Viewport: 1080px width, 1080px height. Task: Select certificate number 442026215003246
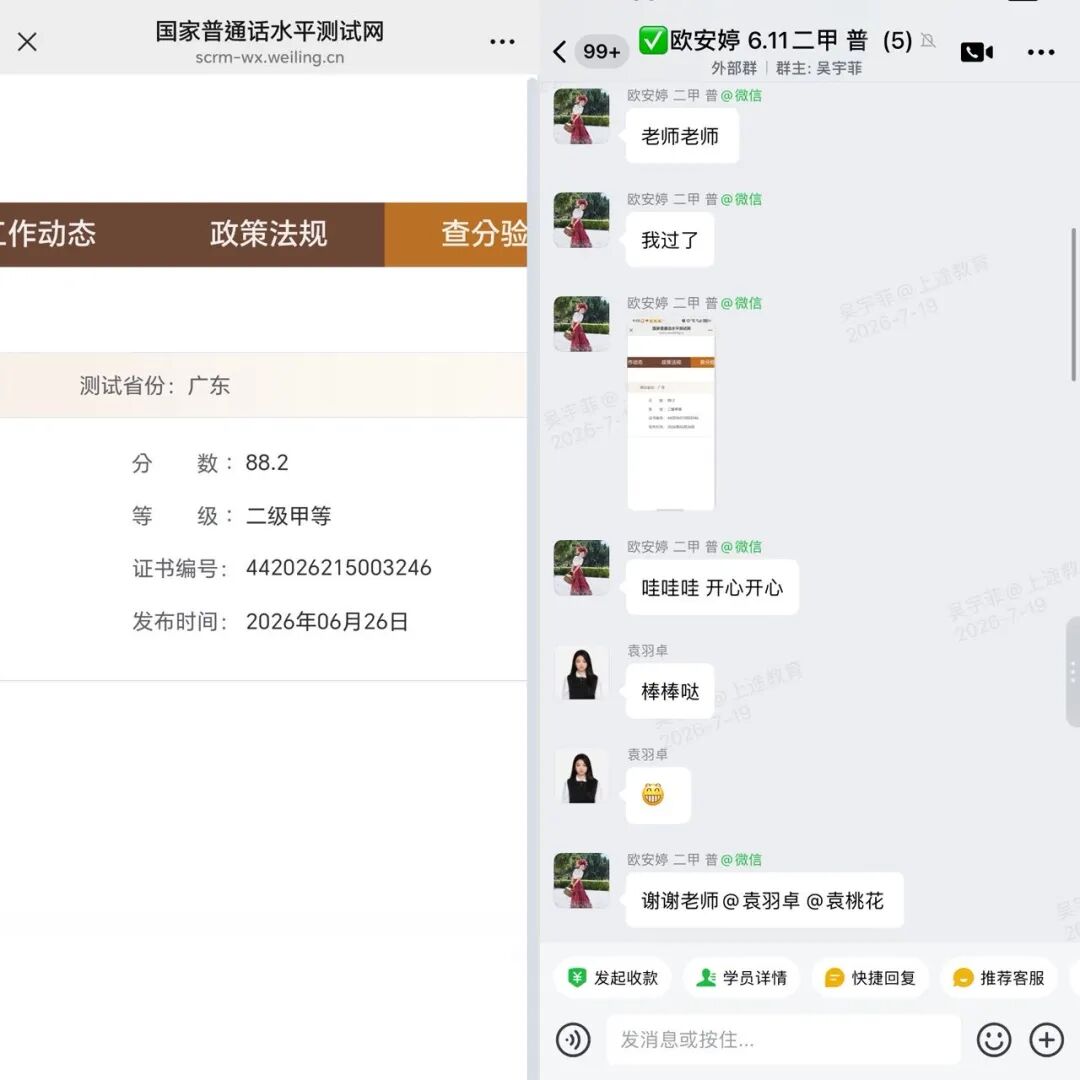[338, 568]
